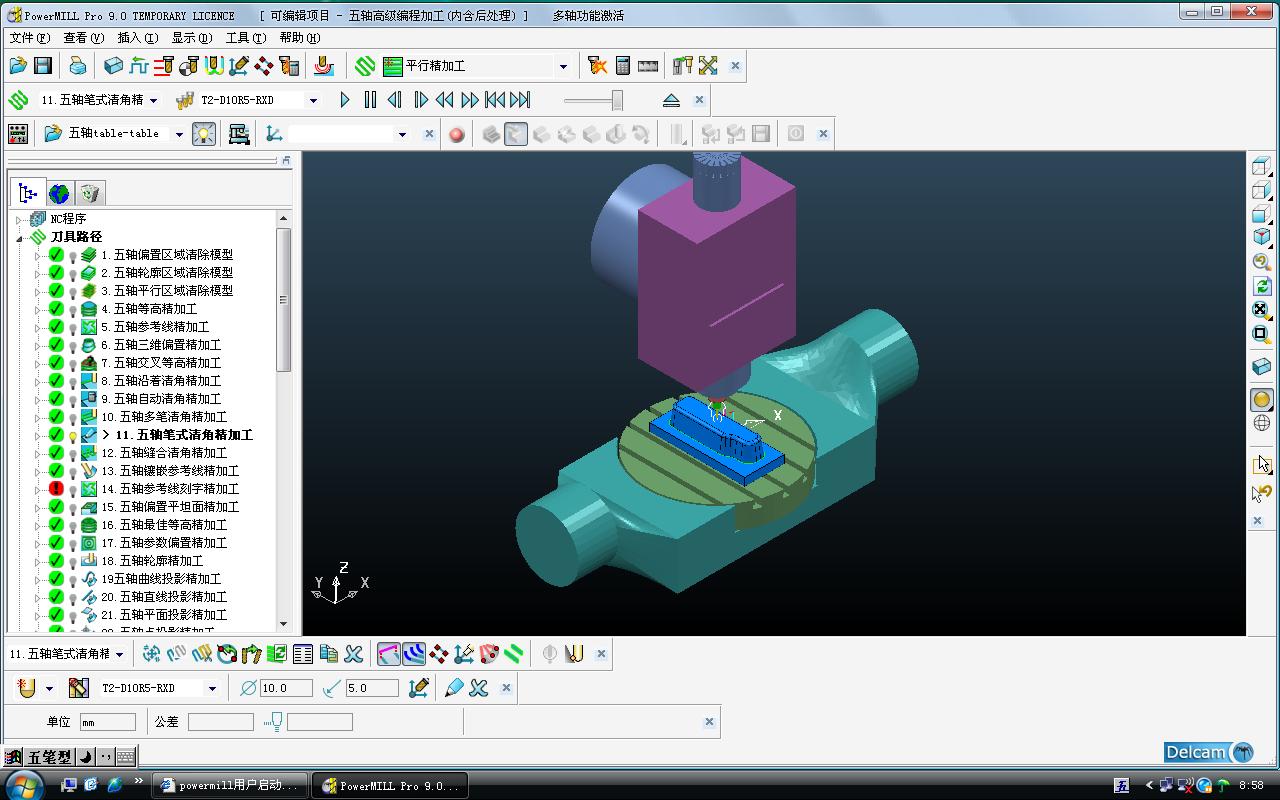Toggle light bulb for 14.五轴参考线刻字精加工
Screen dimensions: 1280x800
[x=73, y=489]
